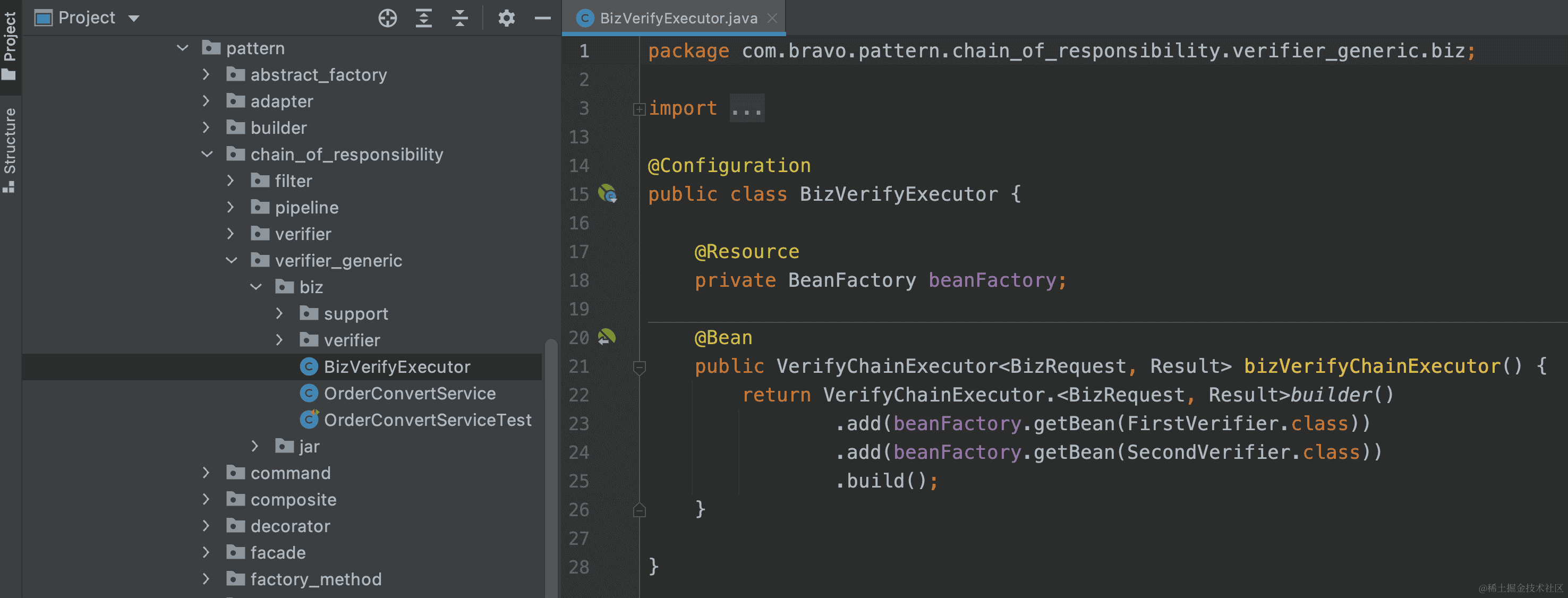
Task: Collapse the pattern folder
Action: (182, 48)
